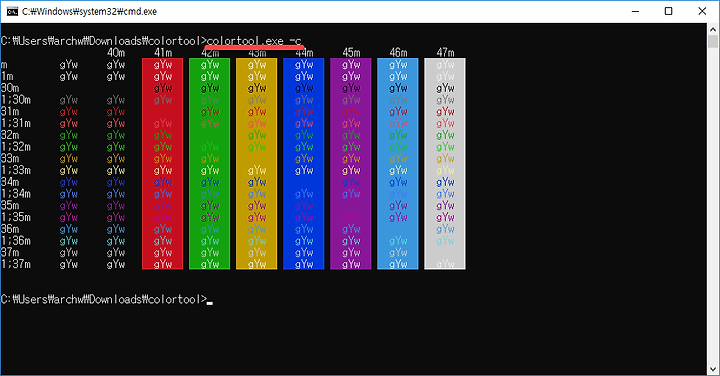Click the 1;34m row label
Screen dimensions: 720x376
click(x=16, y=193)
